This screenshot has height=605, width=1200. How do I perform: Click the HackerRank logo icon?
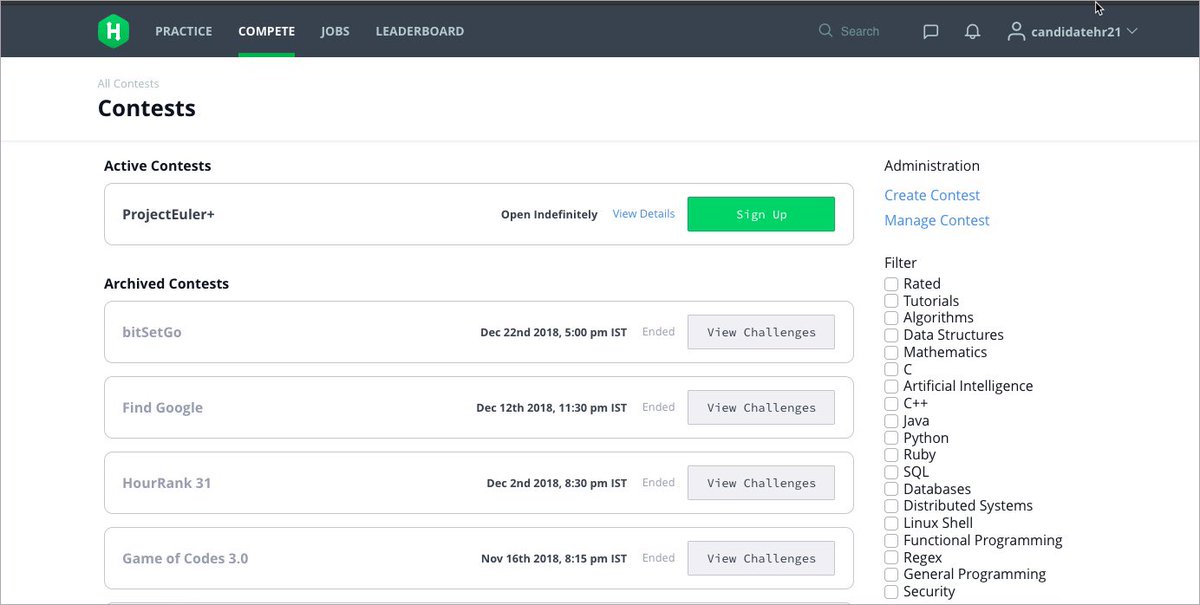coord(114,31)
